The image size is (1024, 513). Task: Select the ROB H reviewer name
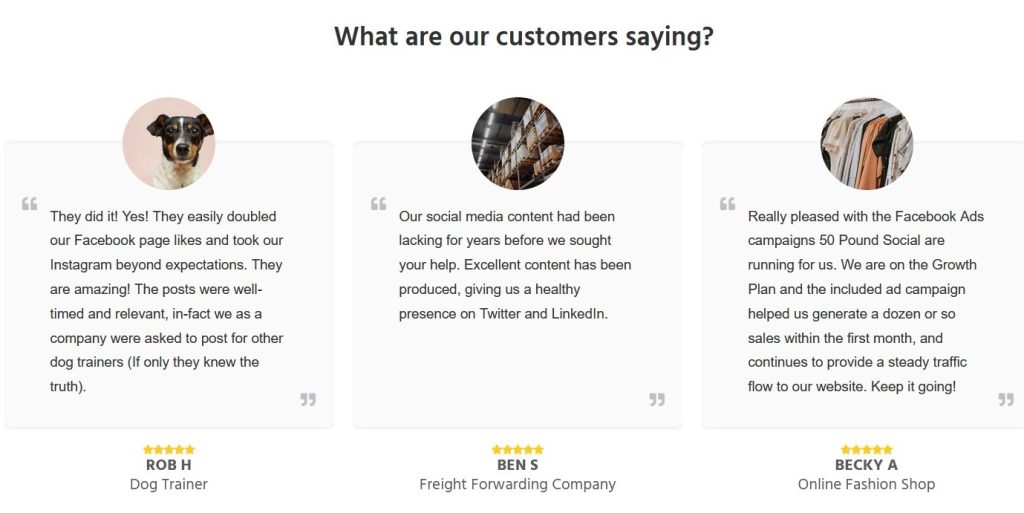coord(168,465)
